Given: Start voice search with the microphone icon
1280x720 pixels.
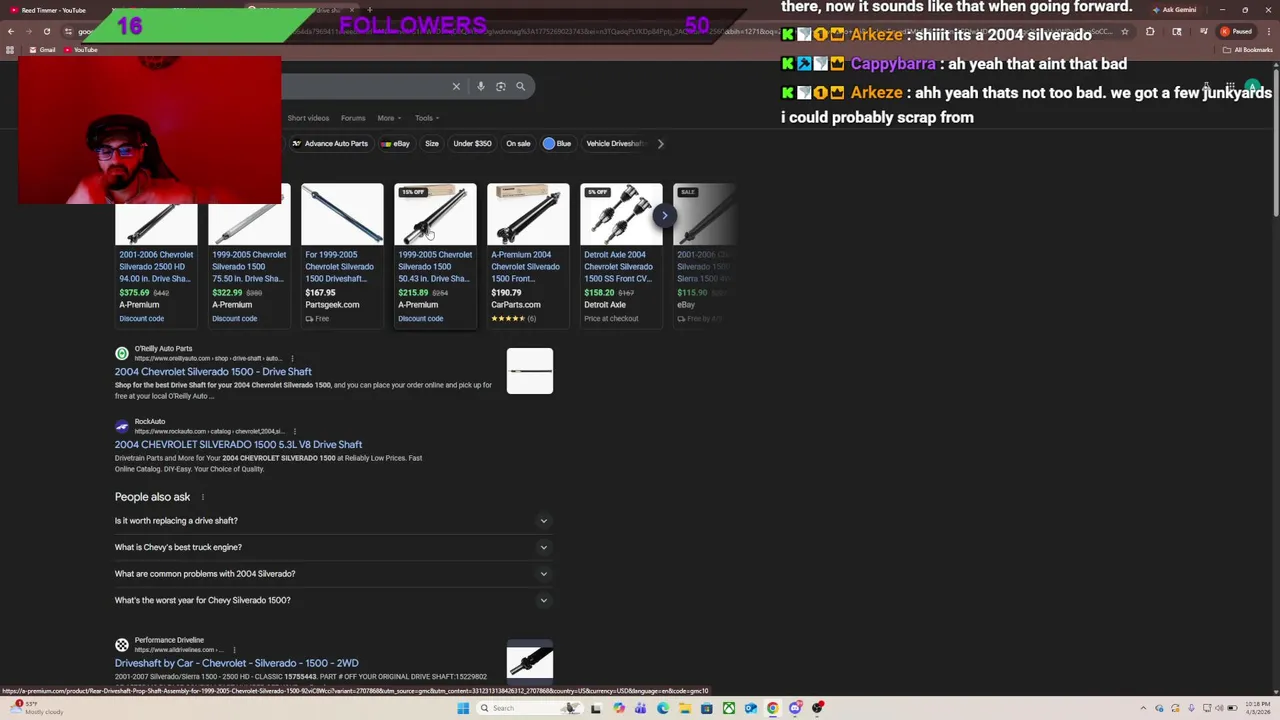Looking at the screenshot, I should 481,86.
